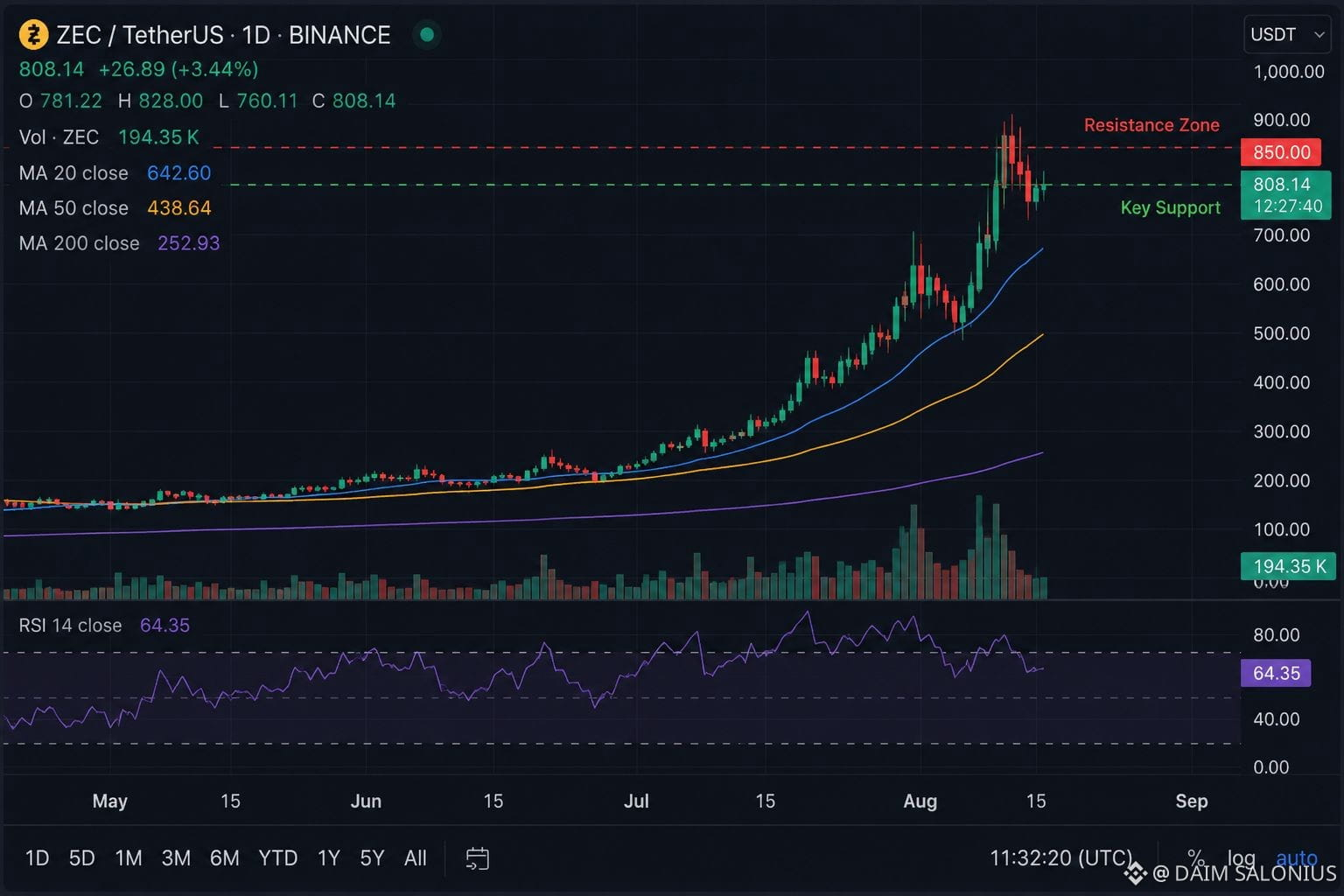Click the +26.89 (+3.44%) change value

[x=178, y=69]
